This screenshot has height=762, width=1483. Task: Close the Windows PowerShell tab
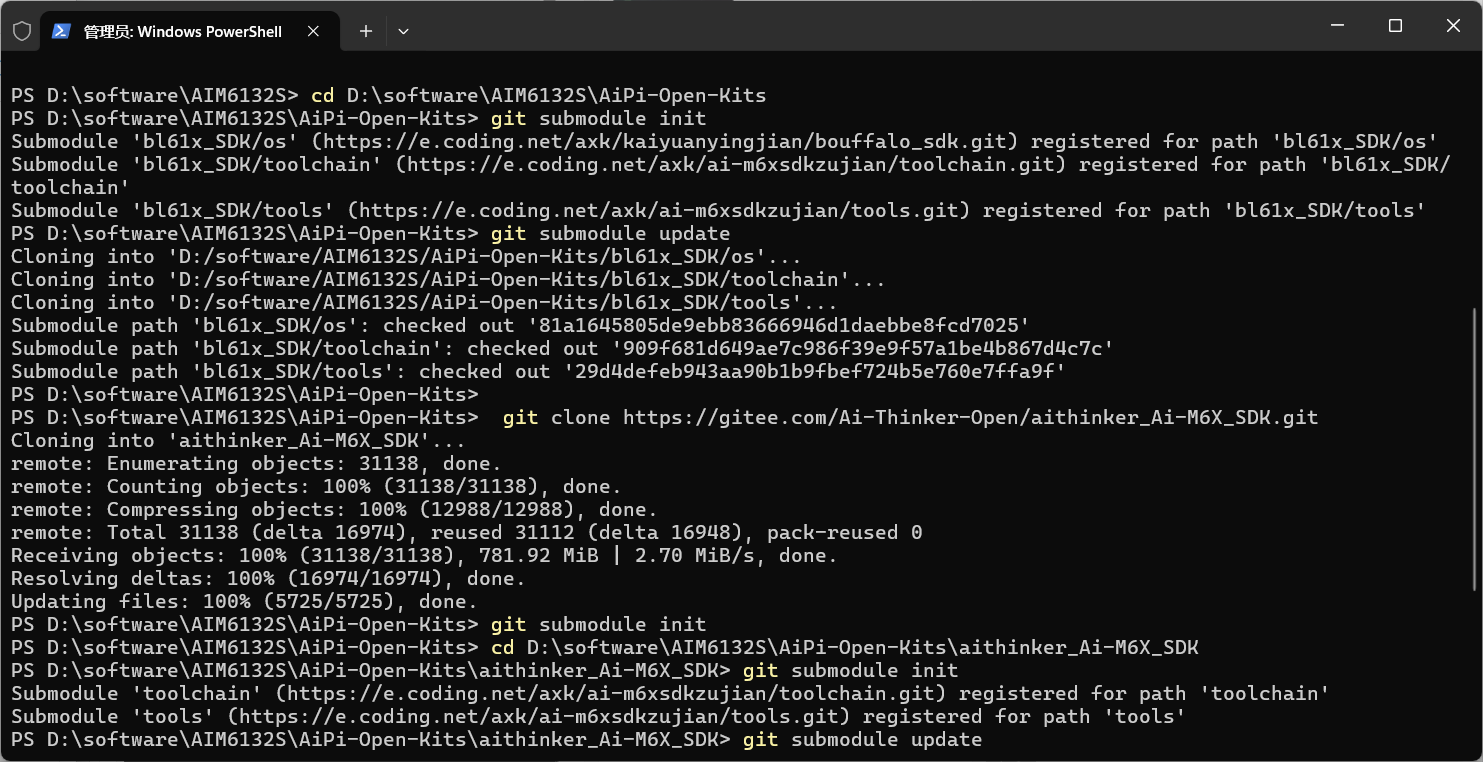[x=313, y=31]
